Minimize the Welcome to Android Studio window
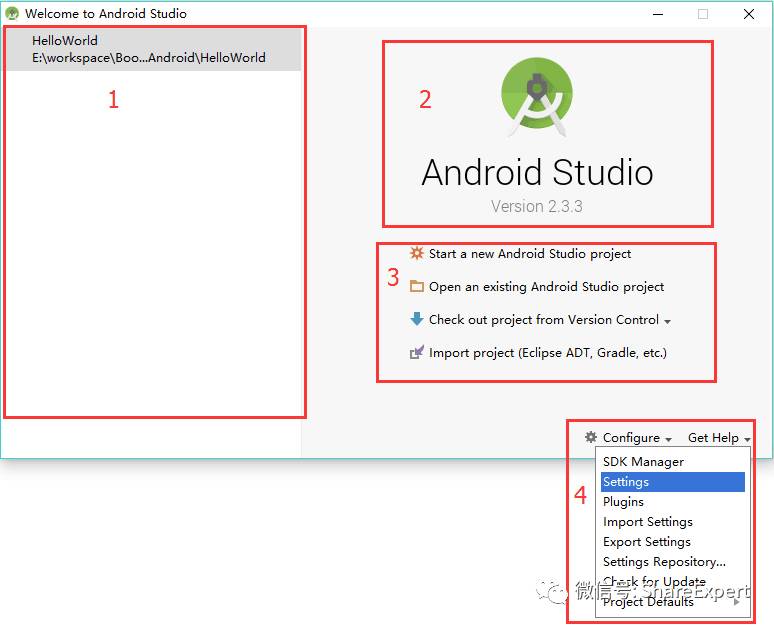 pyautogui.click(x=658, y=14)
